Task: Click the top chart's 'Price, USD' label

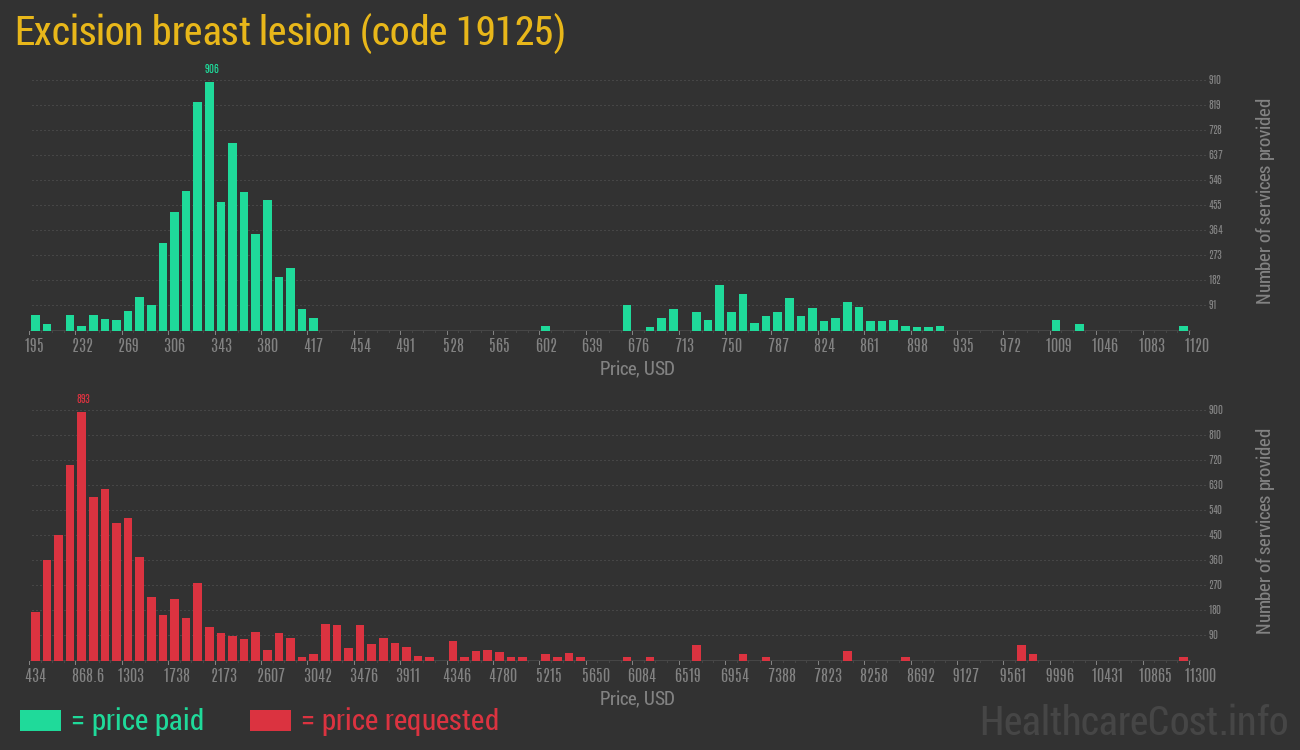Action: tap(637, 369)
